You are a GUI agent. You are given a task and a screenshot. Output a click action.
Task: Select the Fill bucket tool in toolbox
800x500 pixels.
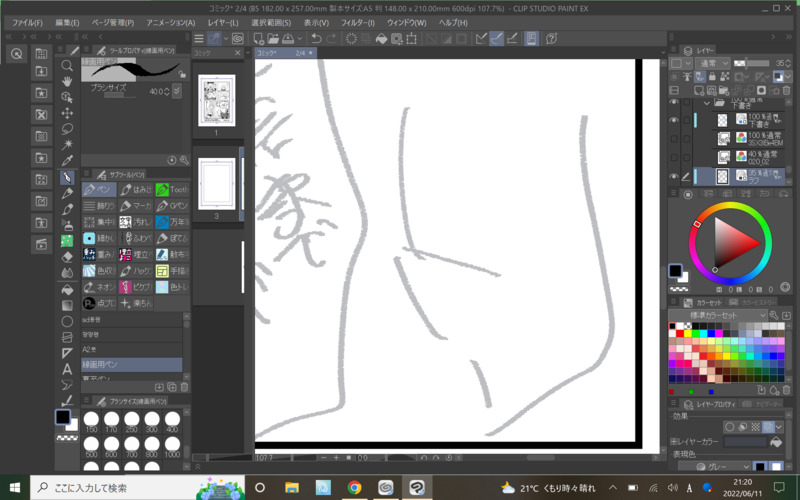(x=67, y=289)
